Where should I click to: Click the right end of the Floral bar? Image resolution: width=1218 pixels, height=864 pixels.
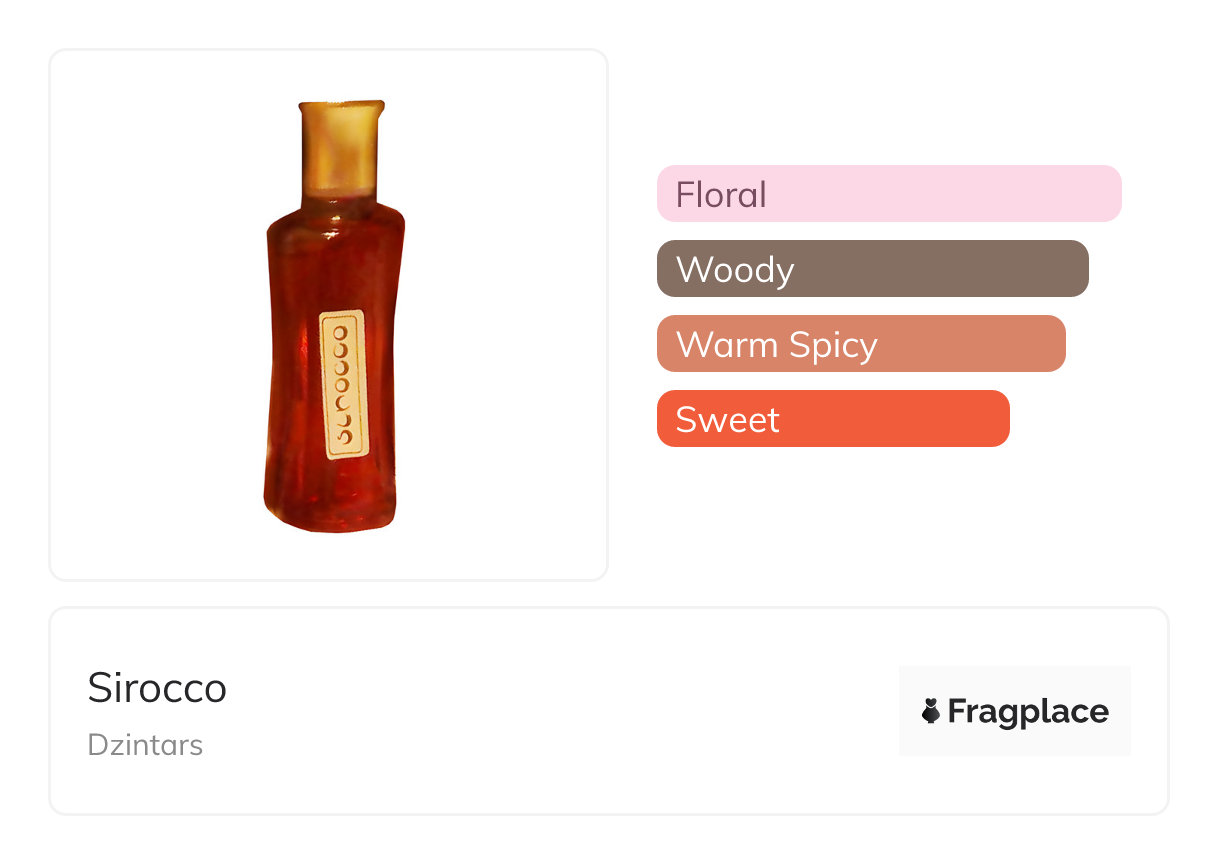pyautogui.click(x=1105, y=193)
